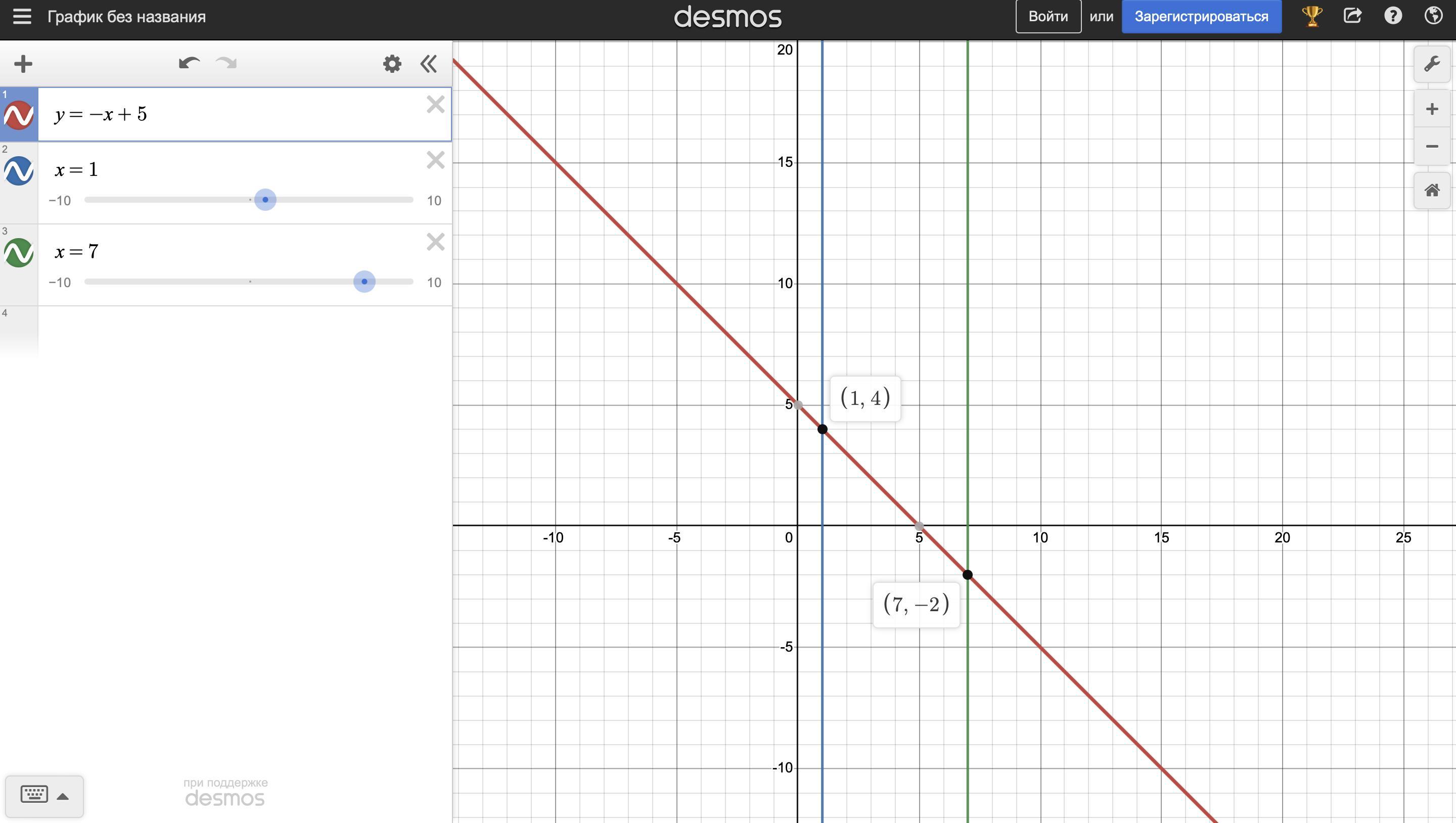Viewport: 1456px width, 823px height.
Task: Rename the graph title 'График без названия'
Action: [126, 17]
